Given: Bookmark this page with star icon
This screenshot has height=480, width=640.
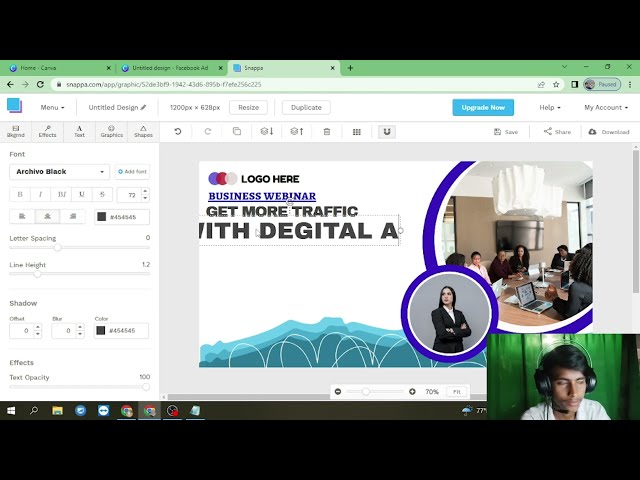Looking at the screenshot, I should [x=556, y=84].
